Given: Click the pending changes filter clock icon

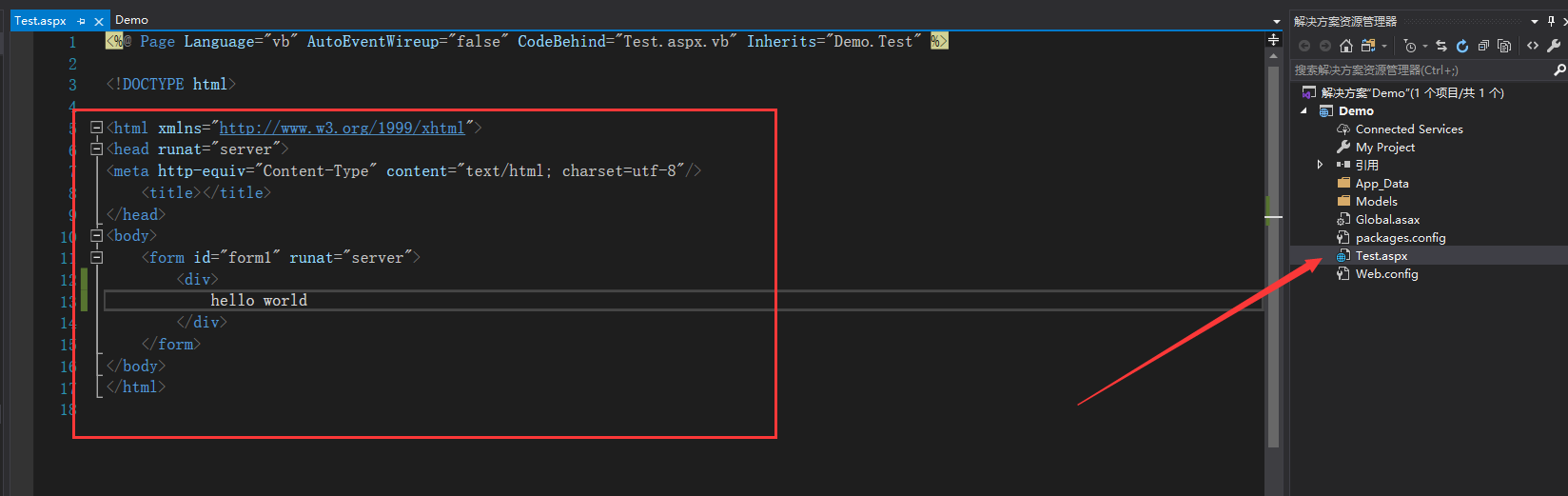Looking at the screenshot, I should click(x=1411, y=46).
